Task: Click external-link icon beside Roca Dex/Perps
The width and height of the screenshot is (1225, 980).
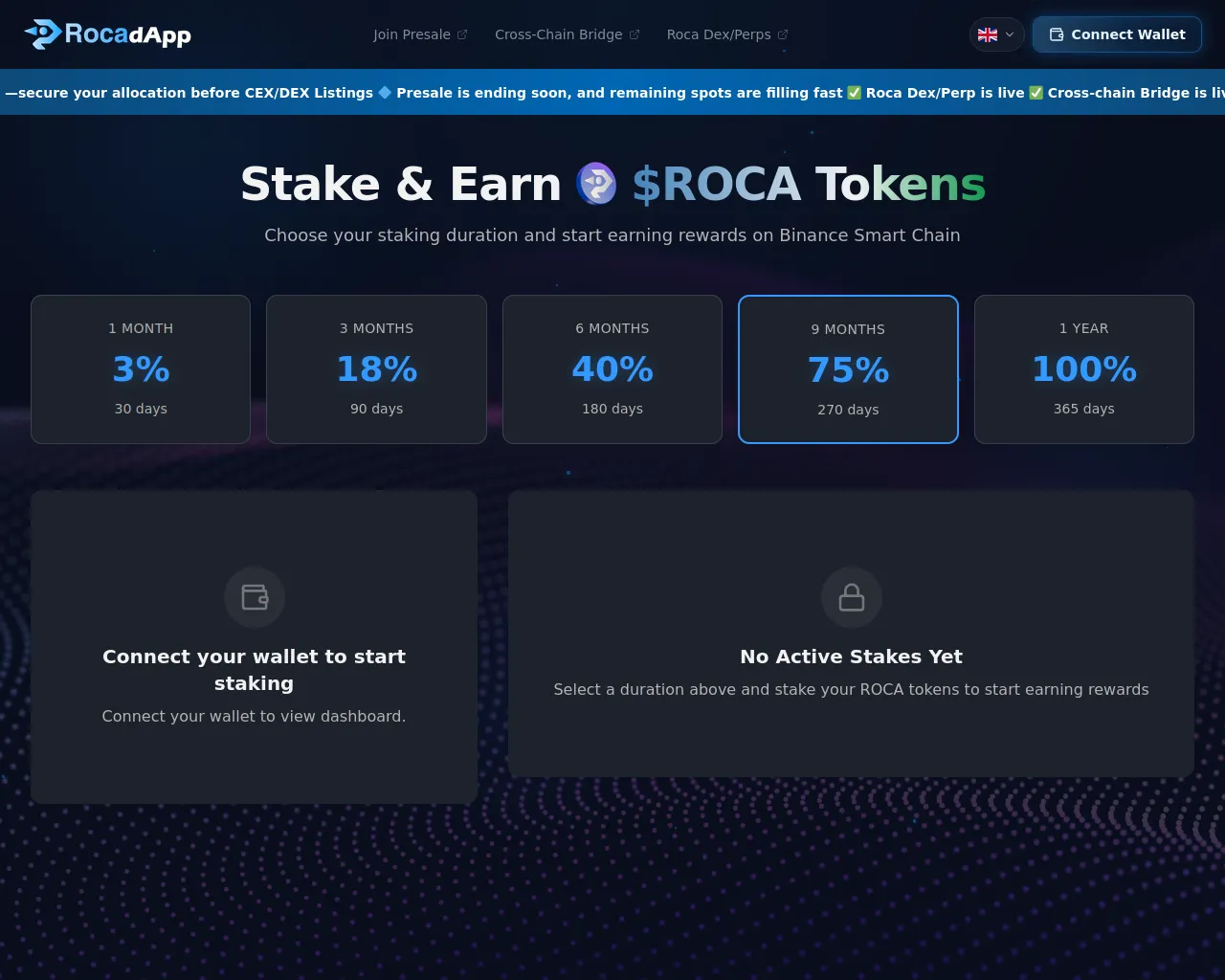Action: [x=783, y=34]
